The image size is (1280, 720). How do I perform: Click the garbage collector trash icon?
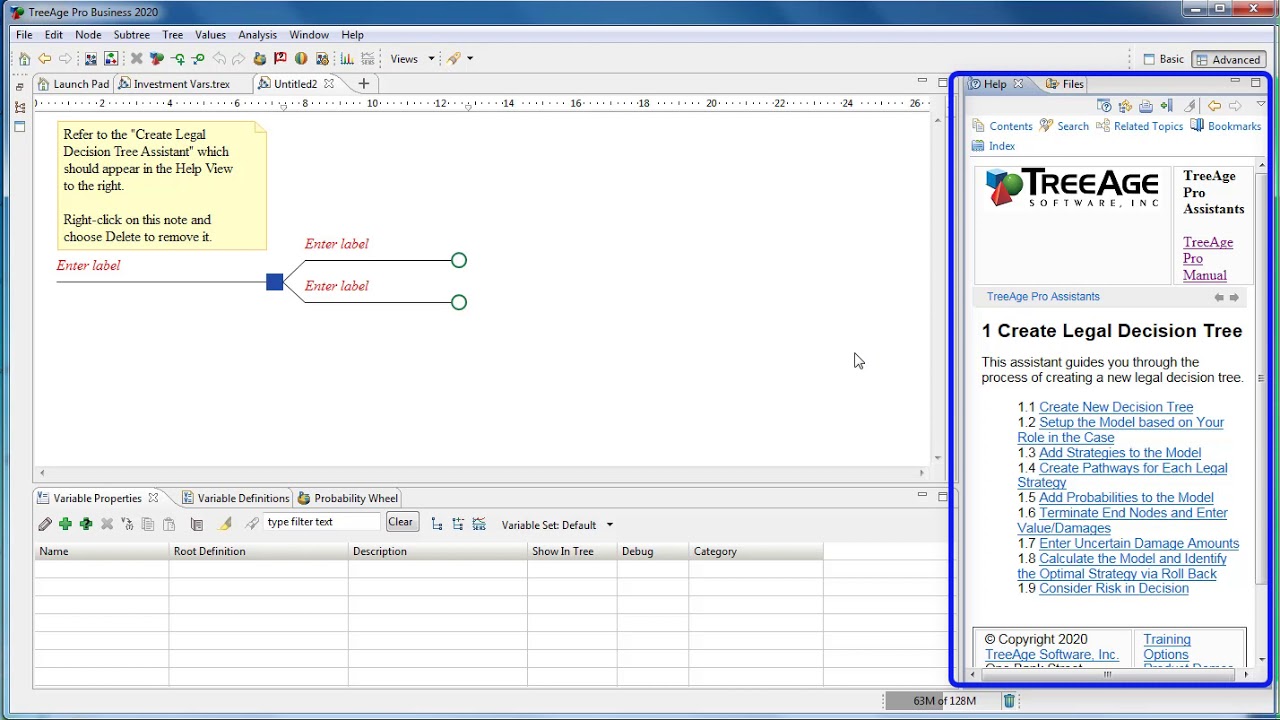[1009, 701]
